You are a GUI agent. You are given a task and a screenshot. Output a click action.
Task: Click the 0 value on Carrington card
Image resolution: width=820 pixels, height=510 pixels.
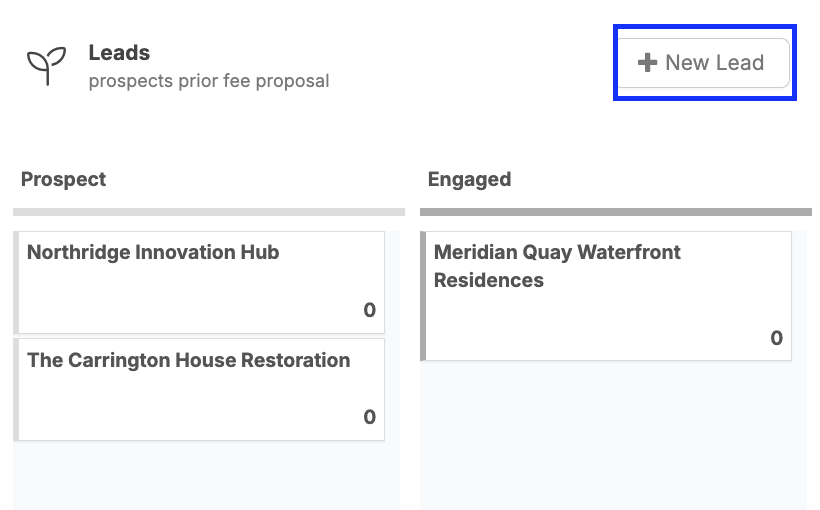pyautogui.click(x=369, y=418)
